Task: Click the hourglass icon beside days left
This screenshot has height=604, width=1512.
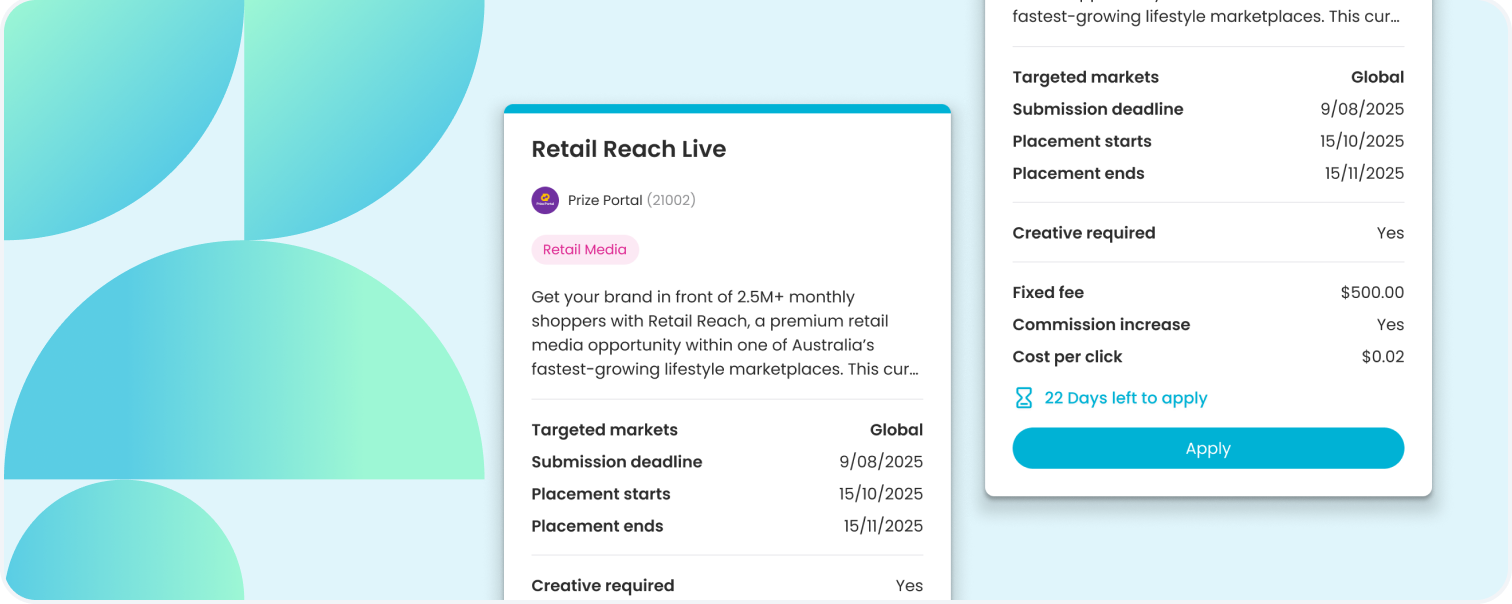Action: pyautogui.click(x=1024, y=398)
